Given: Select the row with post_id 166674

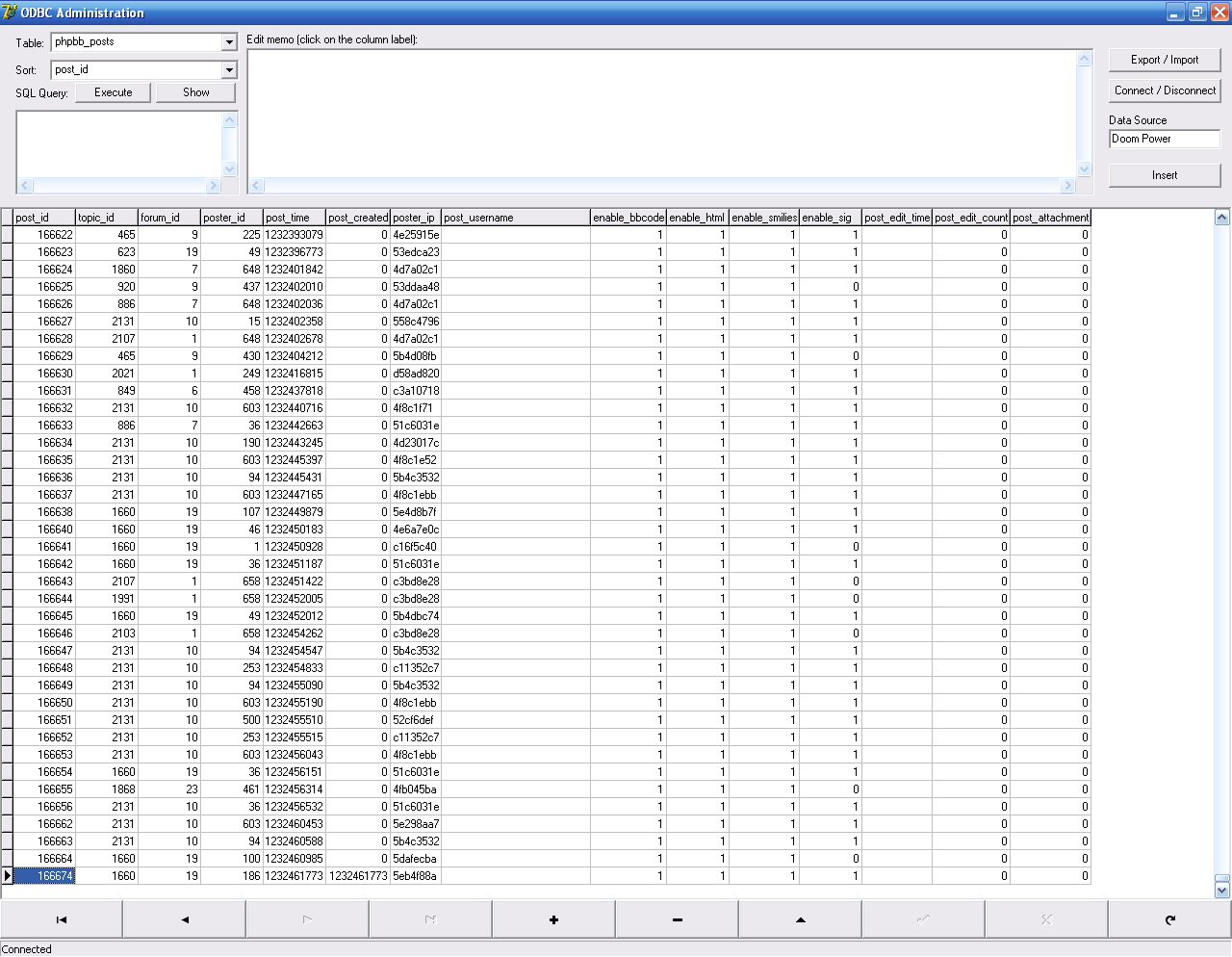Looking at the screenshot, I should pos(44,876).
